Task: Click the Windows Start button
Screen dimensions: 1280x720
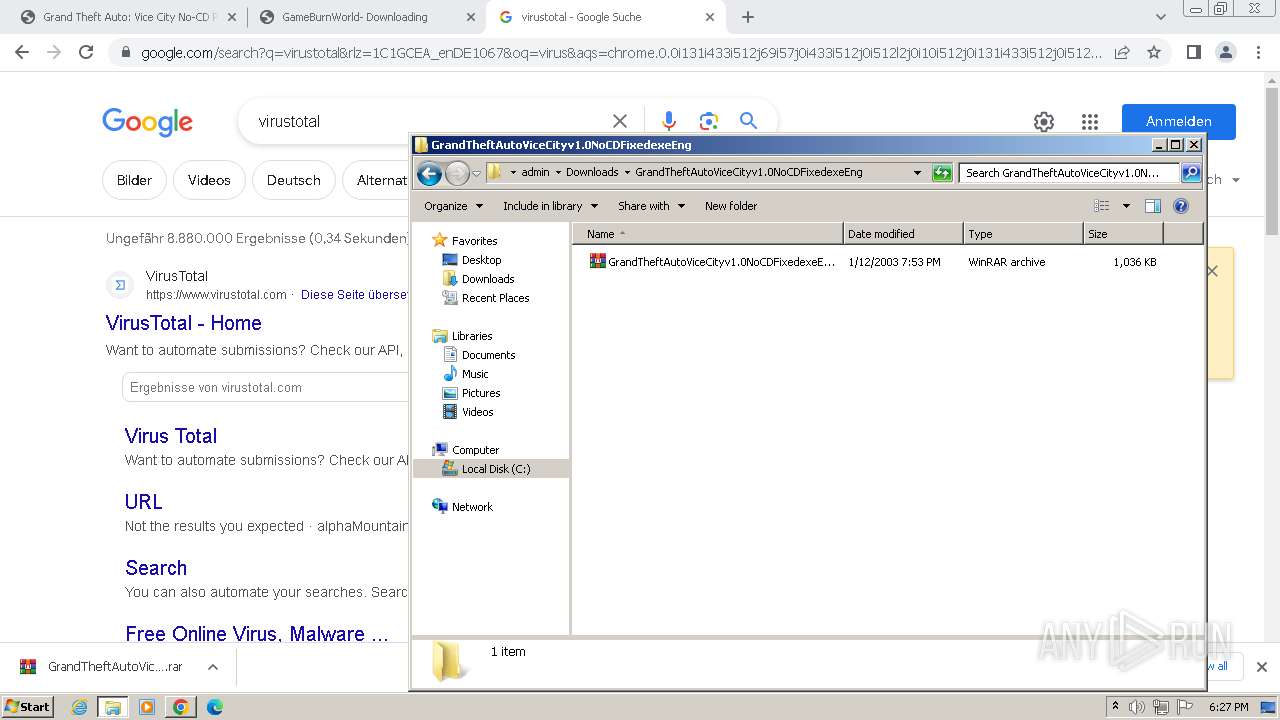Action: [x=28, y=706]
